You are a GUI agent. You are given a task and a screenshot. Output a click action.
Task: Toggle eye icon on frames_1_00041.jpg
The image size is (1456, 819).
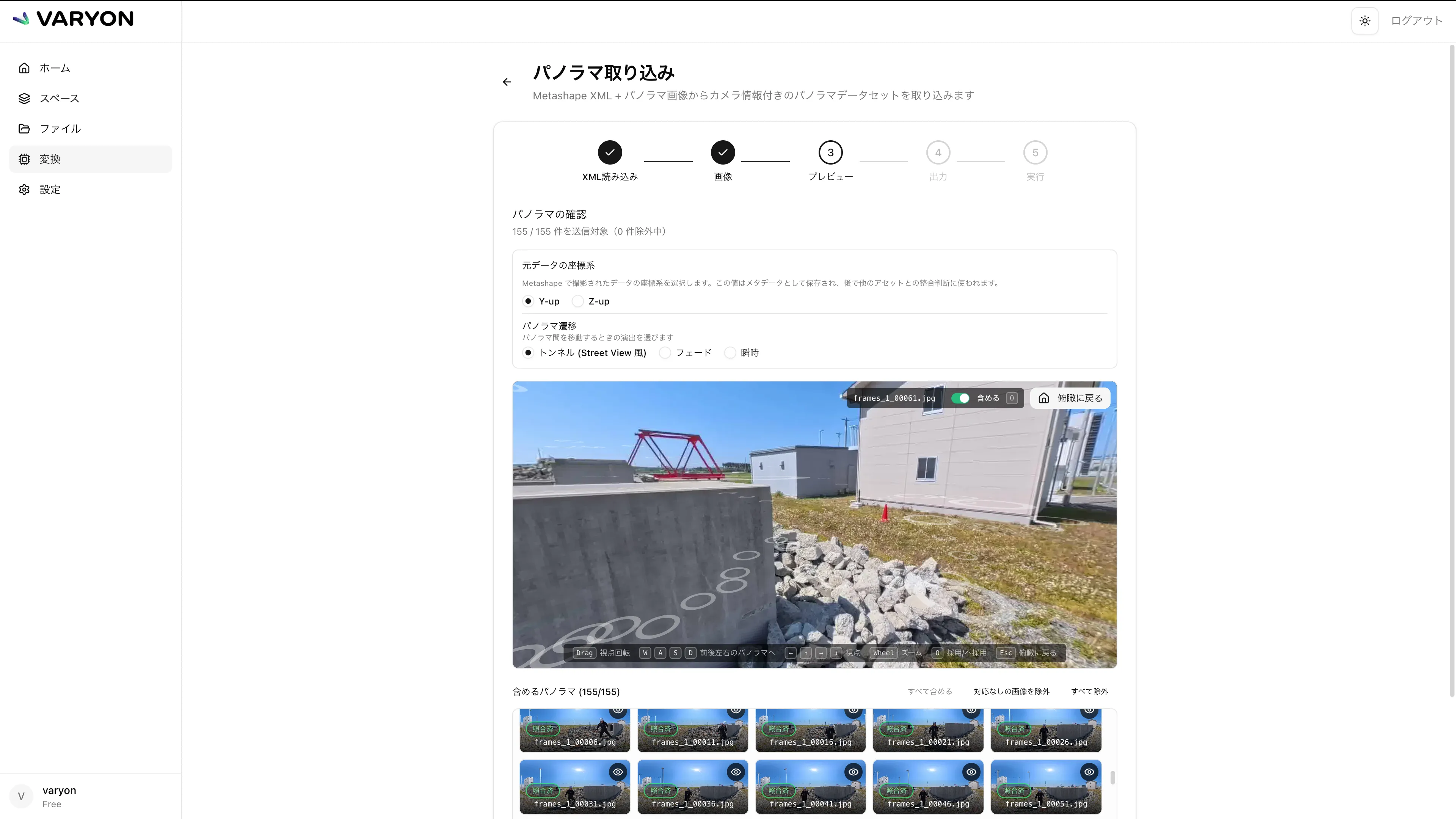[x=854, y=772]
